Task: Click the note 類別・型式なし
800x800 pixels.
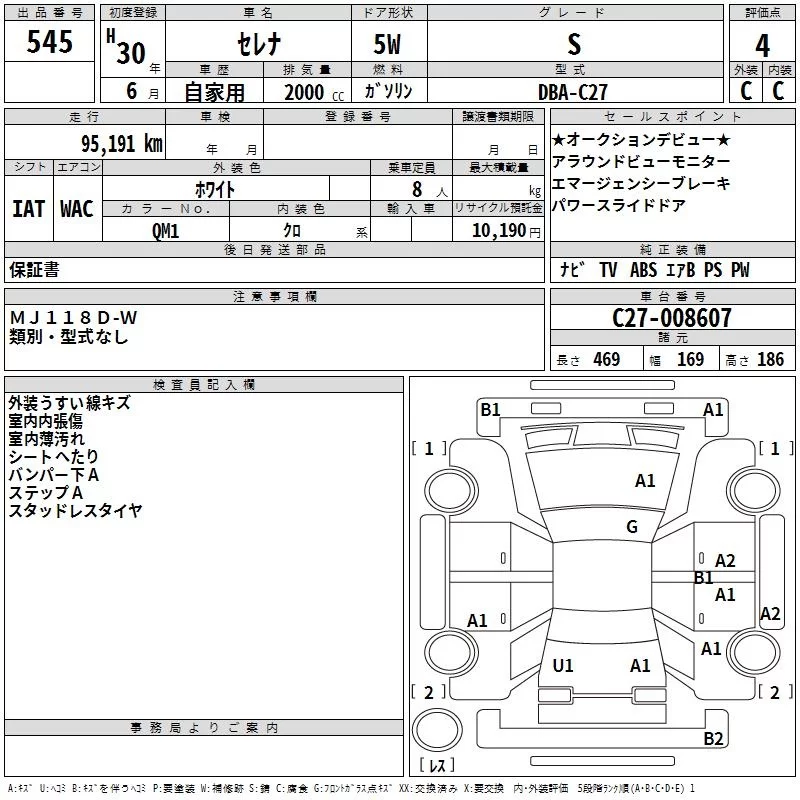Action: 68,336
